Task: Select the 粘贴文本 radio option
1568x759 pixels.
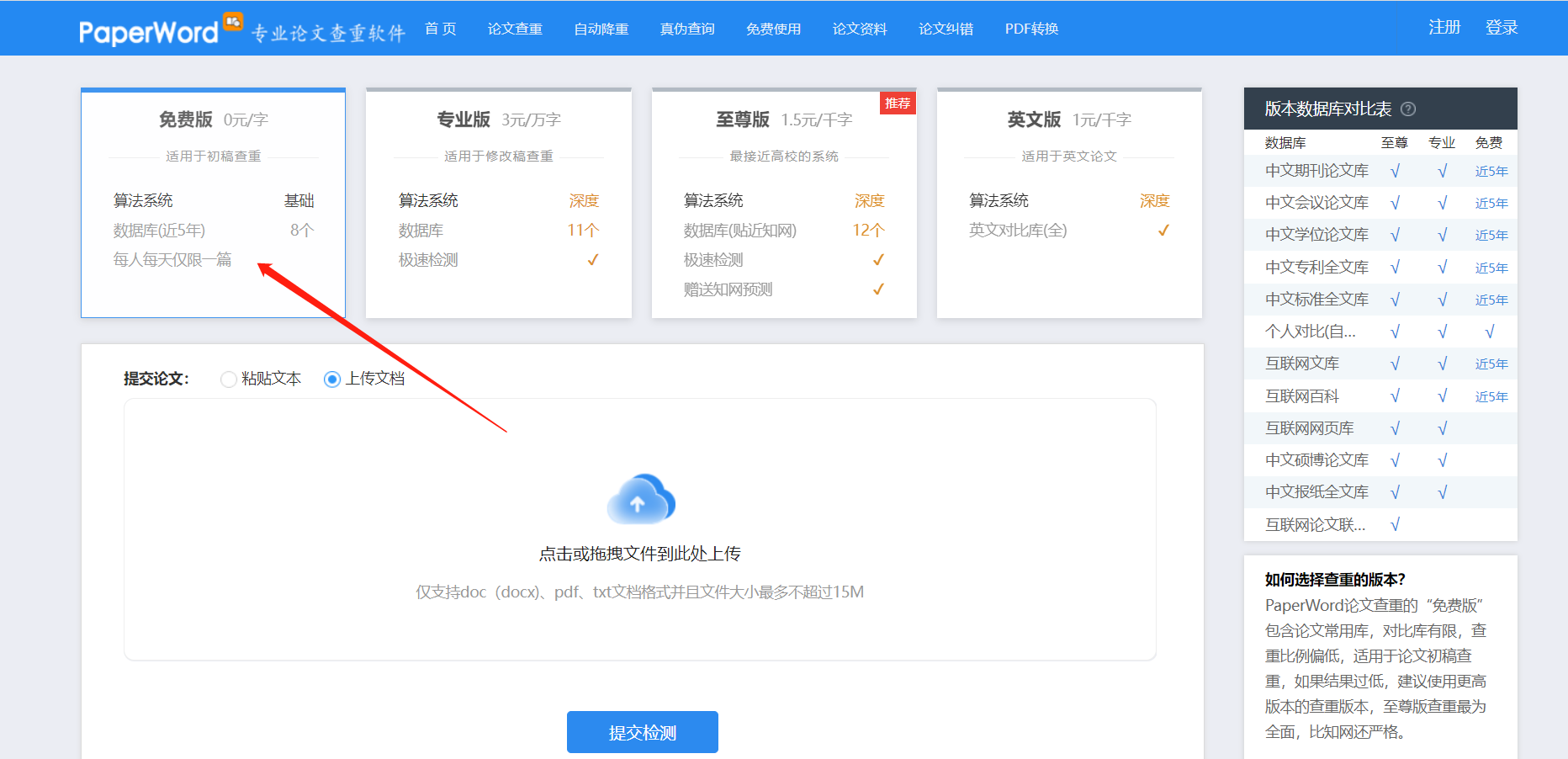Action: click(x=228, y=379)
